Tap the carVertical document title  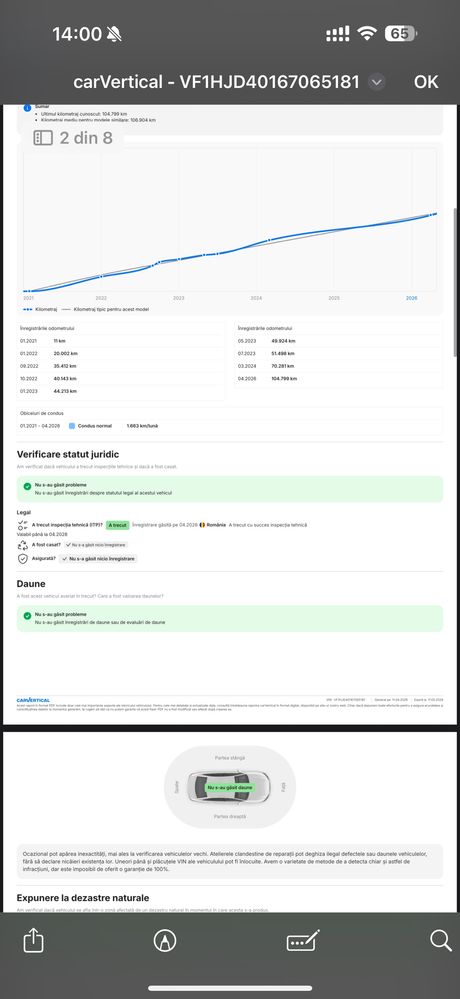click(216, 82)
